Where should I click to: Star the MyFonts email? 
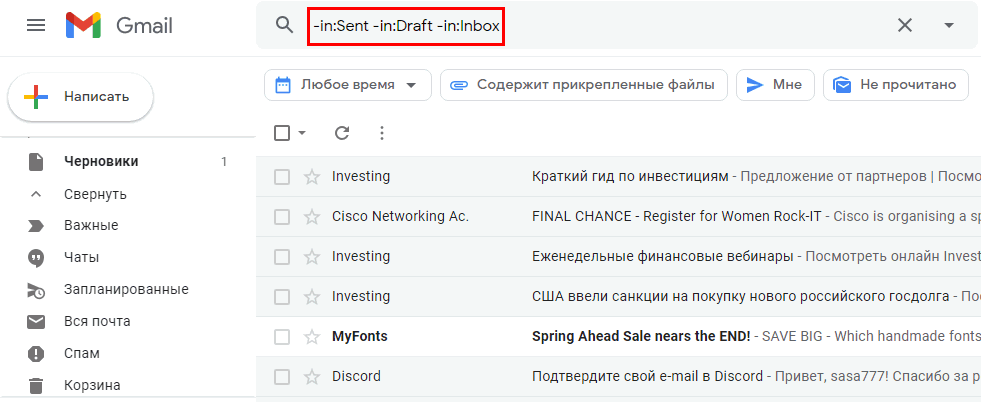pyautogui.click(x=311, y=337)
